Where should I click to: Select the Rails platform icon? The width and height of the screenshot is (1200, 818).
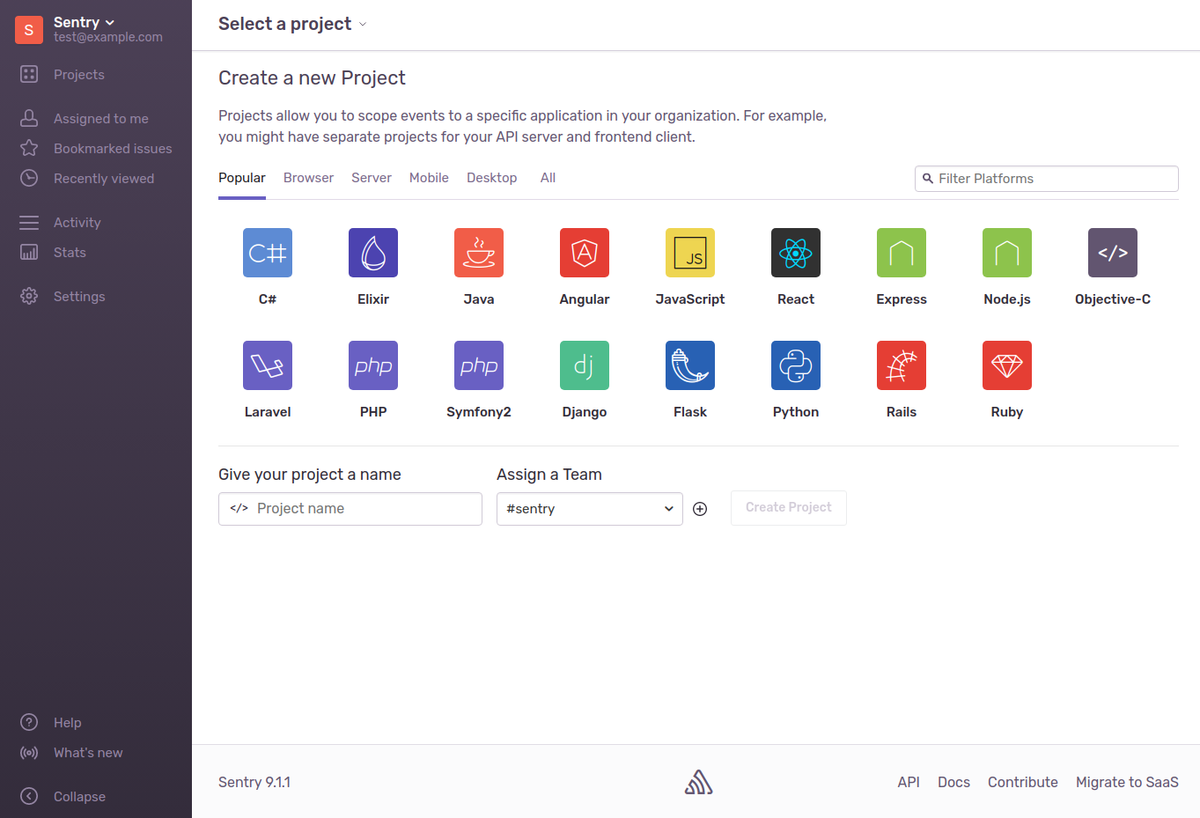[901, 365]
